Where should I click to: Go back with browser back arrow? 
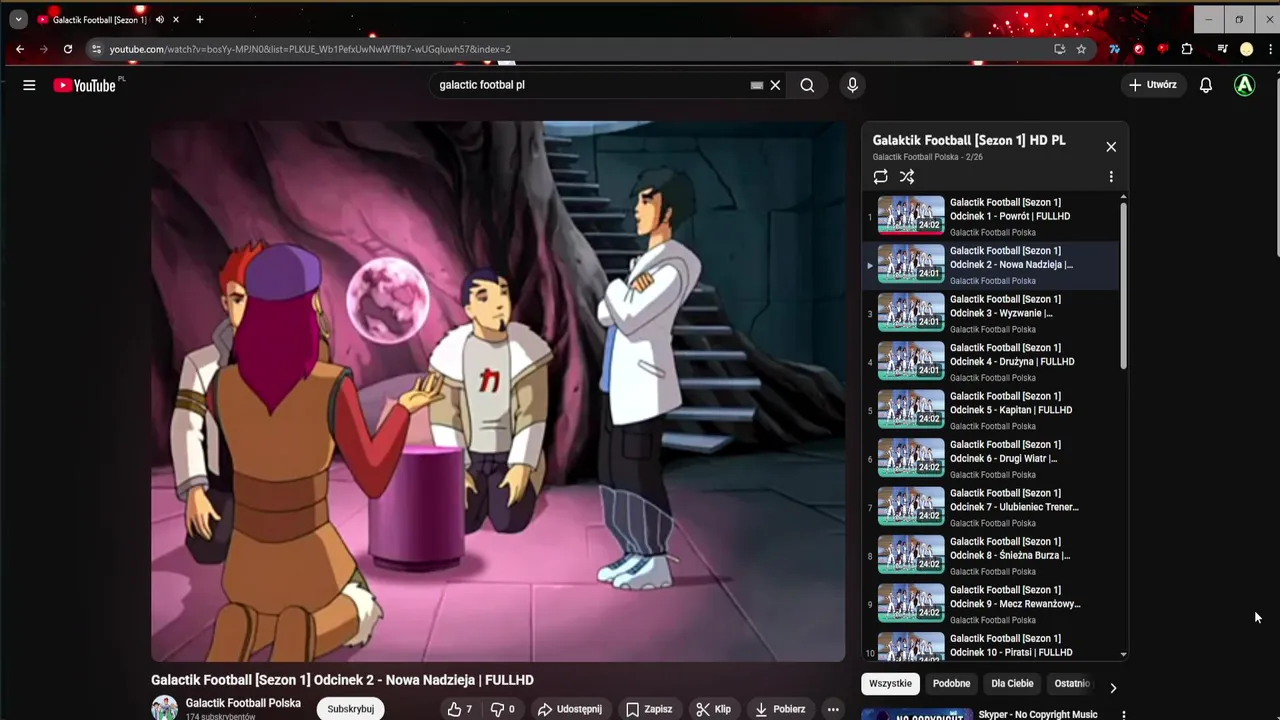pyautogui.click(x=20, y=49)
